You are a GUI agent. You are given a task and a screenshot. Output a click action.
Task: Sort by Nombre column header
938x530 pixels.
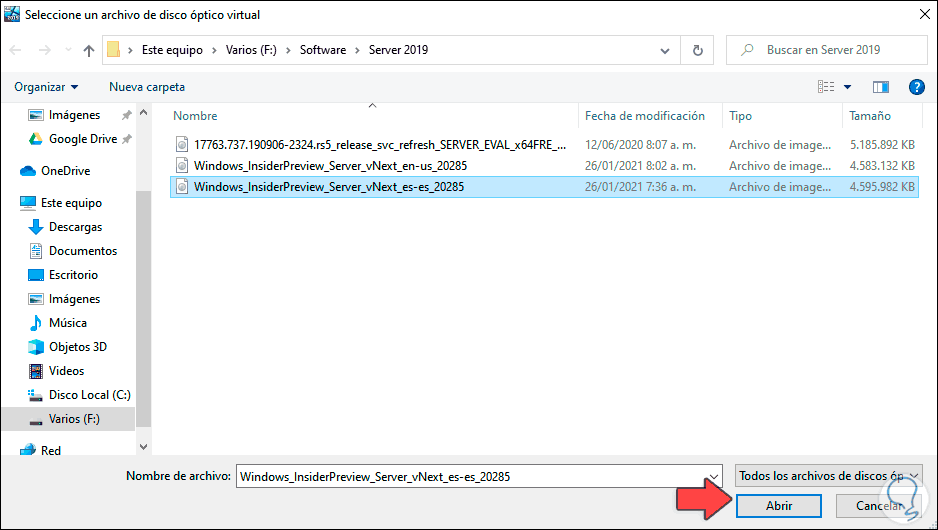point(195,116)
